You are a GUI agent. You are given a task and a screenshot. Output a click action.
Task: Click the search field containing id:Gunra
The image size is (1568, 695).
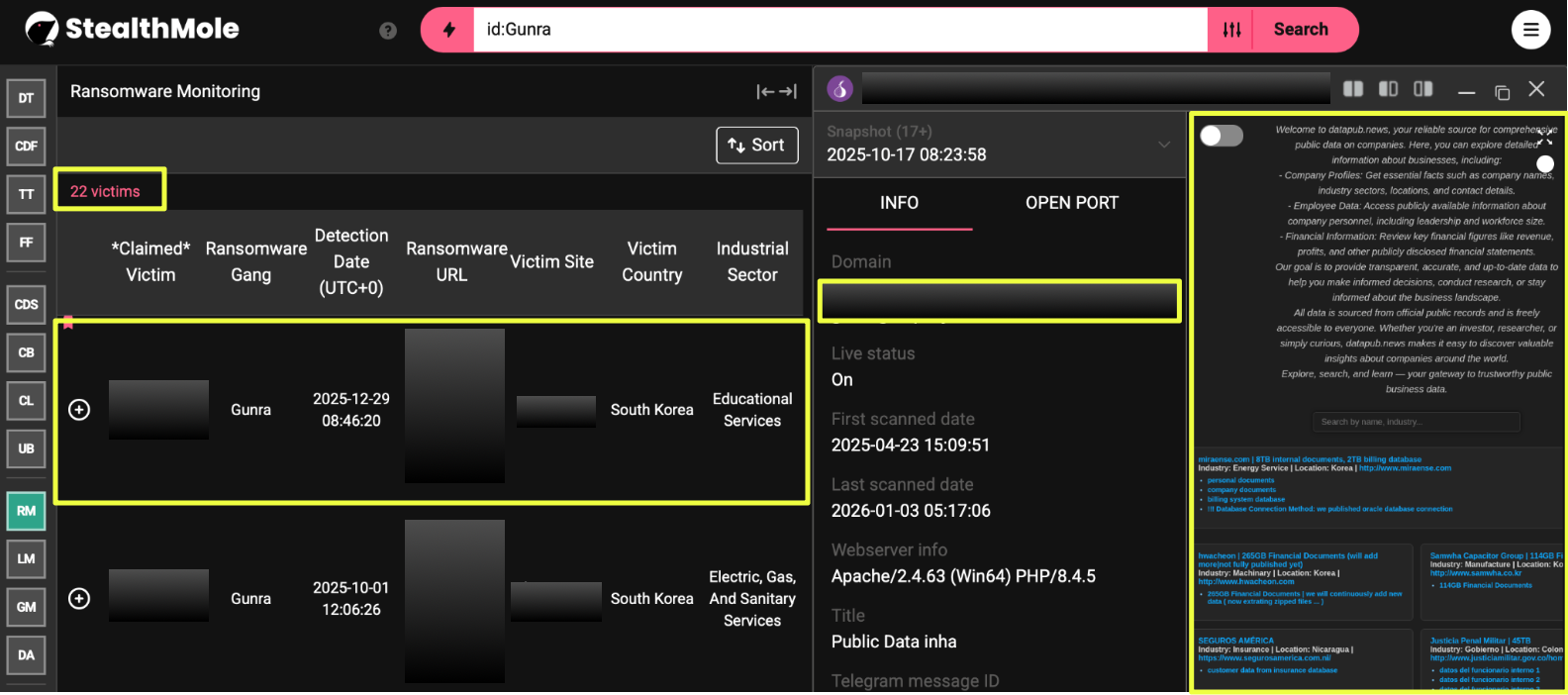point(839,30)
